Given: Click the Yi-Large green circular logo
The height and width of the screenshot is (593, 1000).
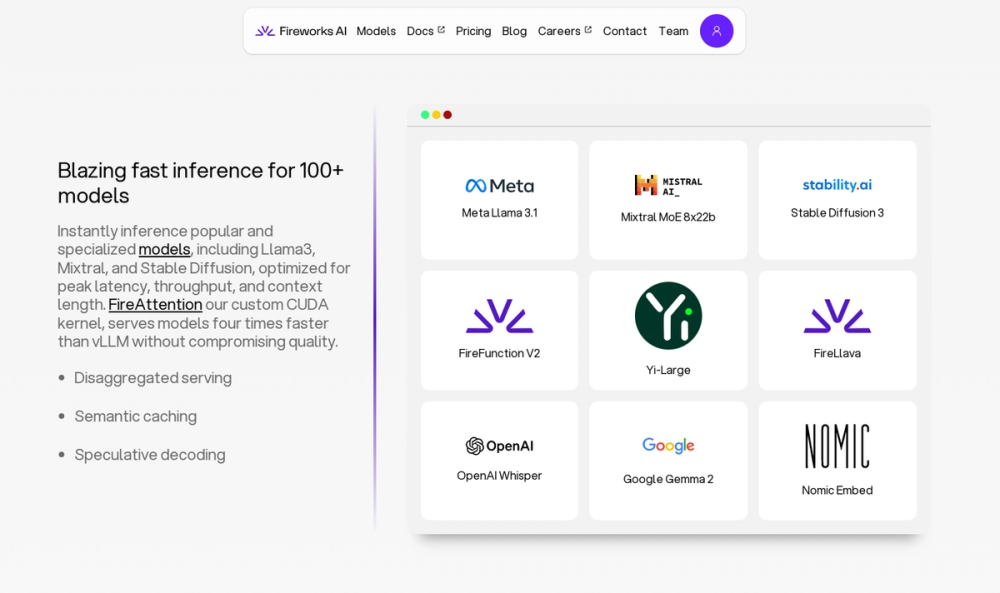Looking at the screenshot, I should (x=668, y=316).
